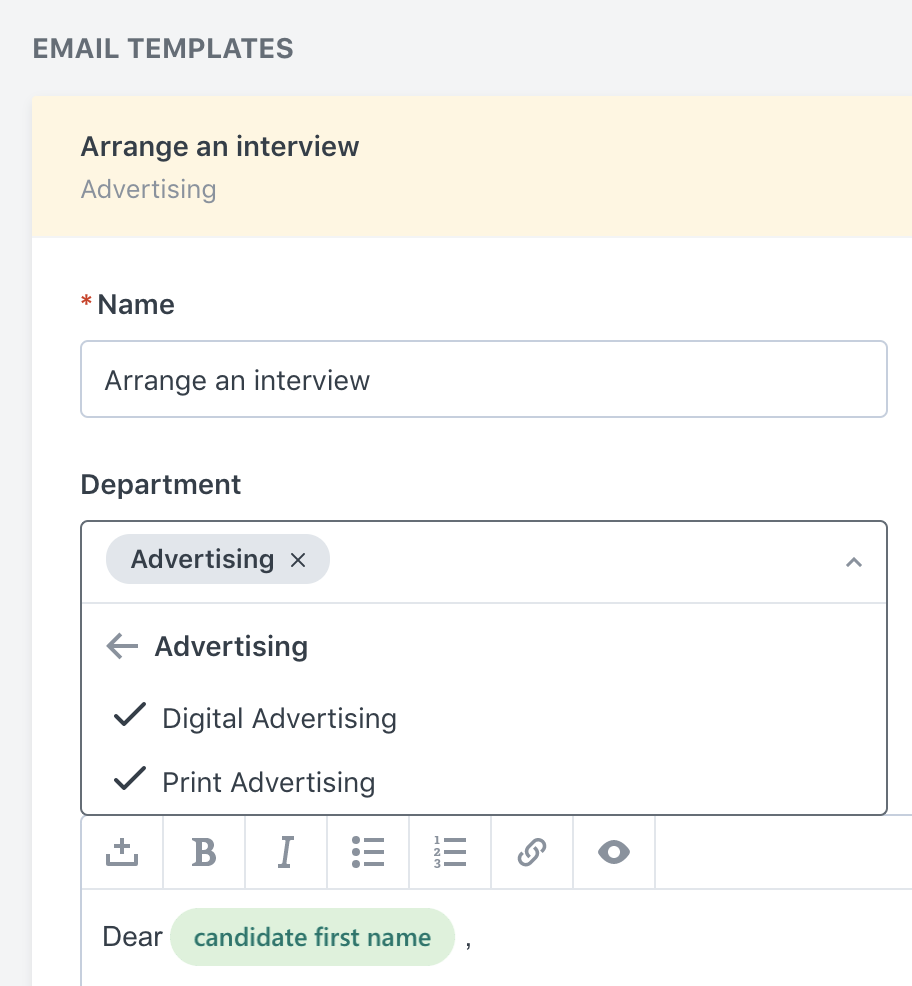Click the word Dear in email body

pyautogui.click(x=133, y=937)
